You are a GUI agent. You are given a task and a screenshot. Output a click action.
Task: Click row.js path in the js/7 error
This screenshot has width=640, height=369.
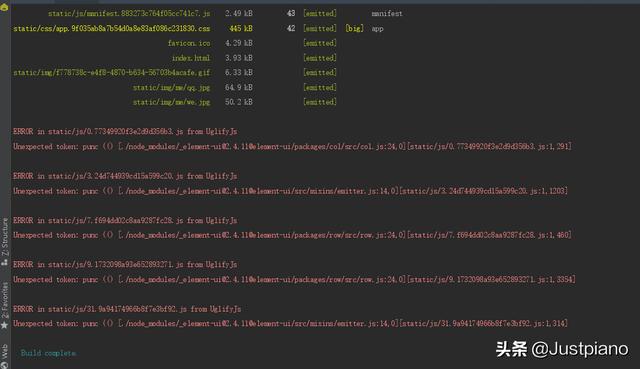pos(262,235)
